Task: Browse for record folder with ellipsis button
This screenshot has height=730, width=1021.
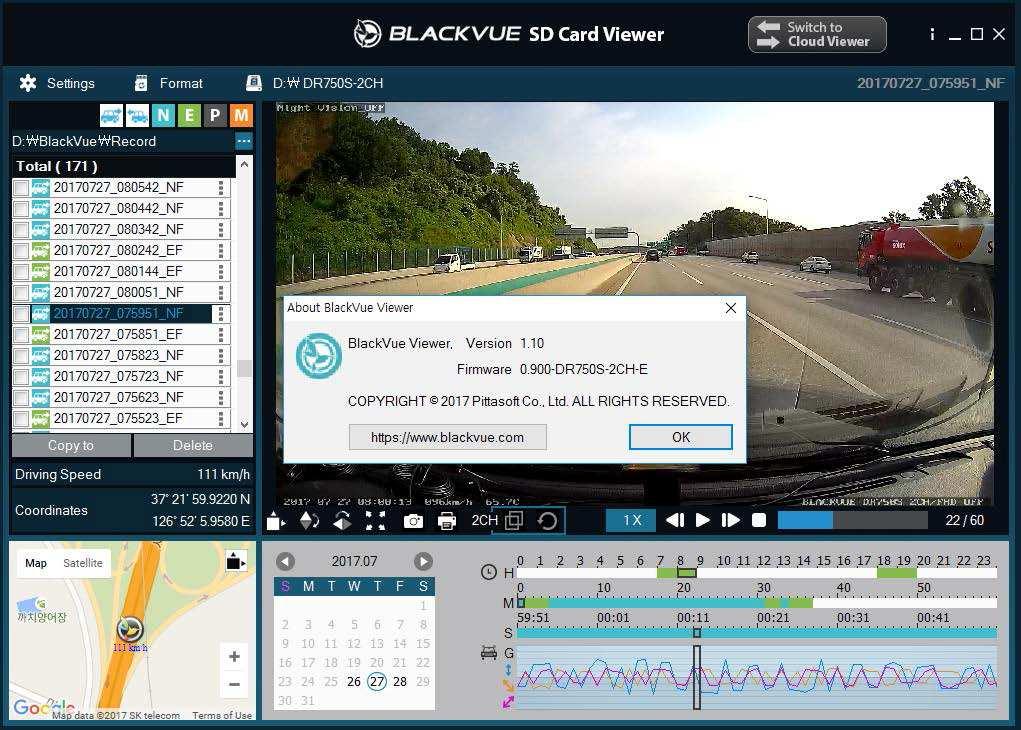Action: click(x=244, y=141)
